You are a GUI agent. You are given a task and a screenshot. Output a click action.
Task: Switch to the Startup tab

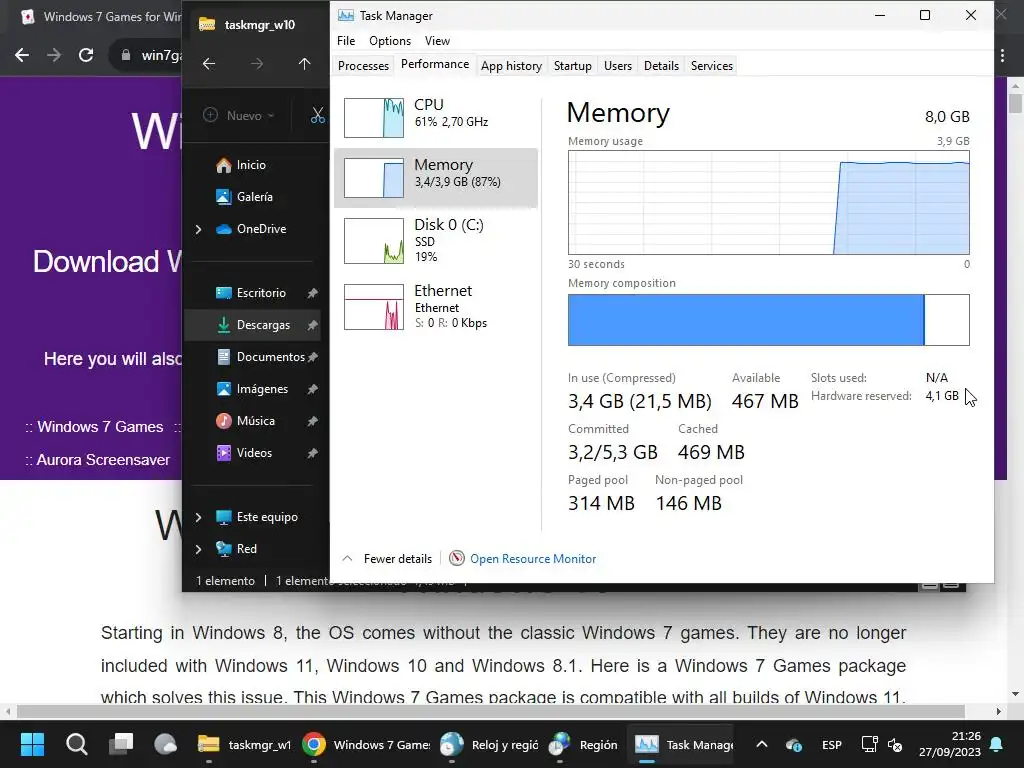coord(573,66)
